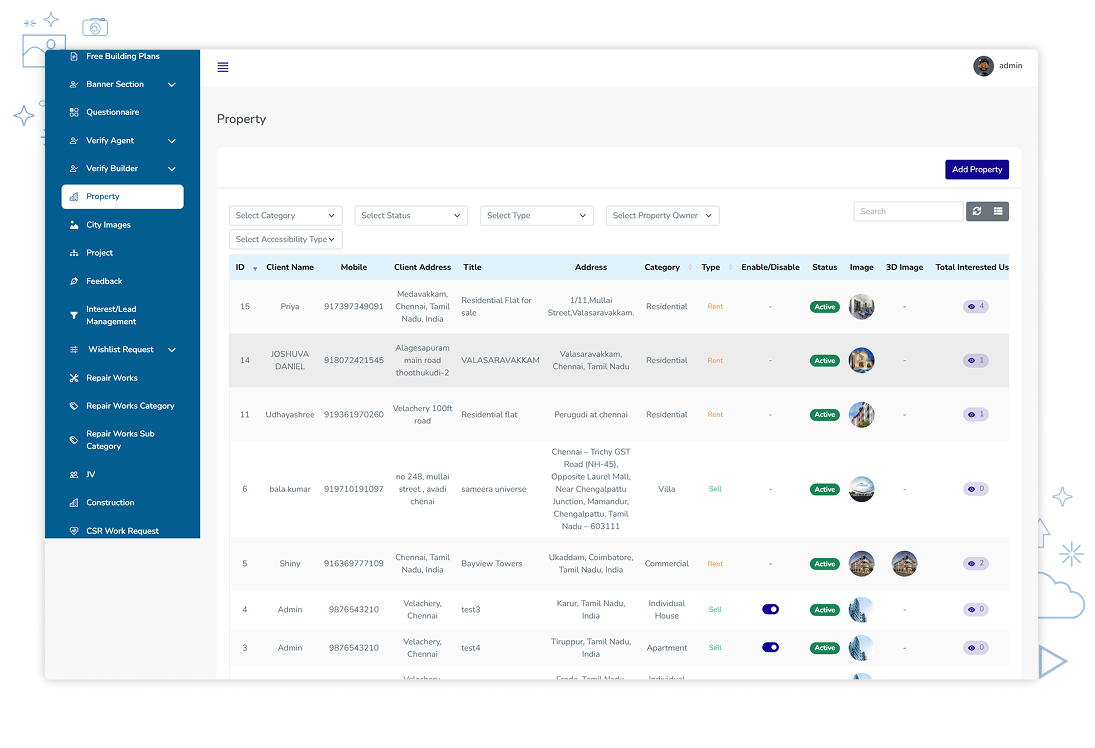Open the Select Status dropdown
The width and height of the screenshot is (1095, 748).
click(x=411, y=216)
